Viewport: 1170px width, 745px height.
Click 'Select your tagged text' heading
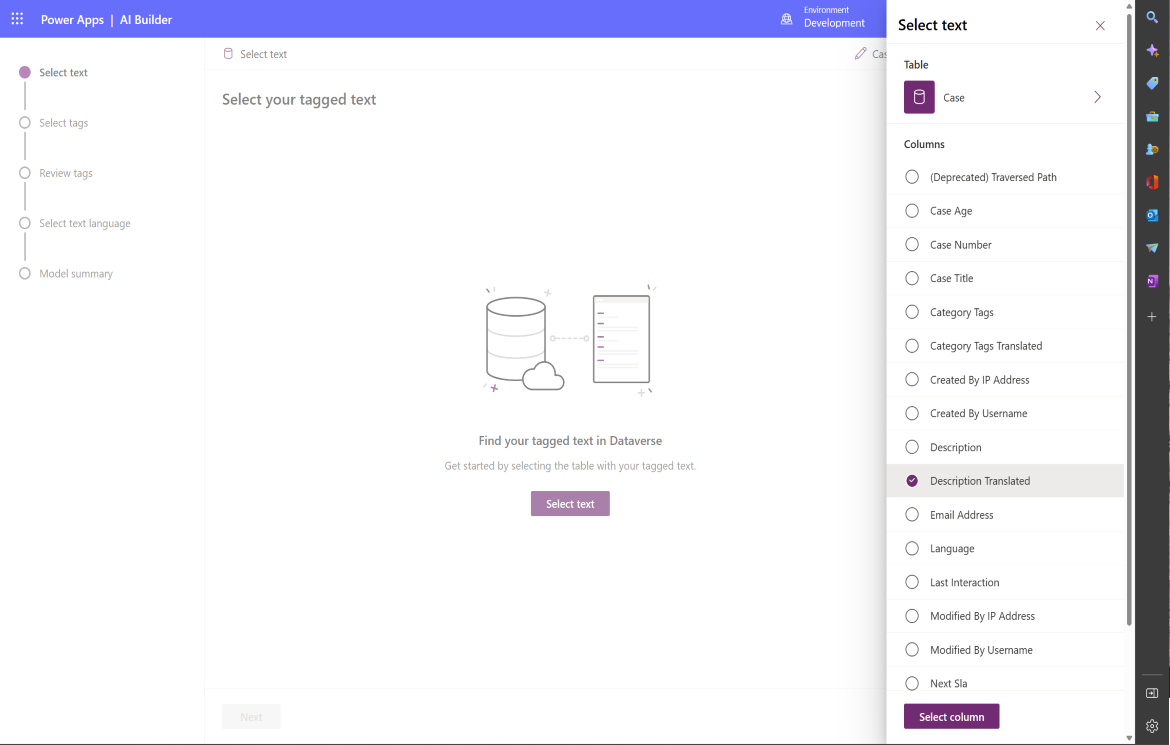tap(298, 99)
